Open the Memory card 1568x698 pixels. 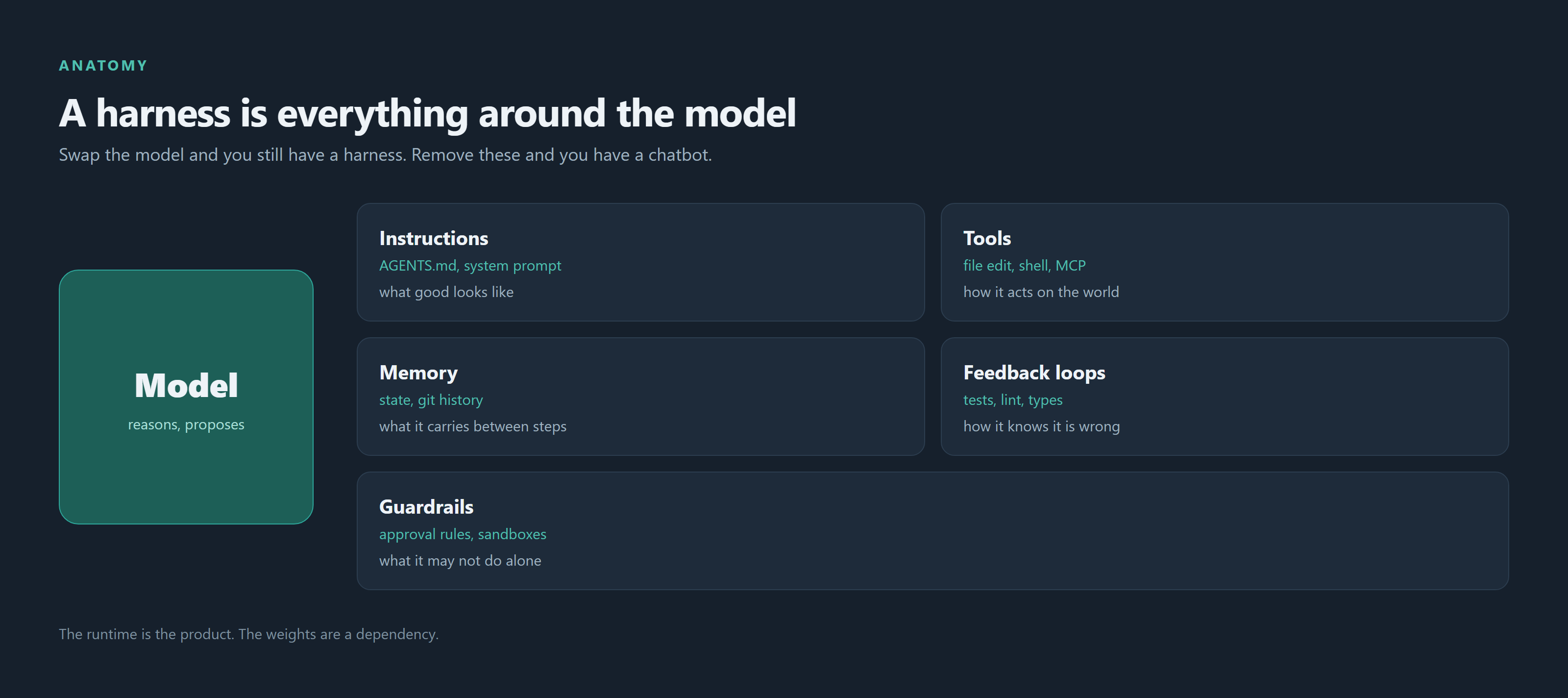(640, 397)
